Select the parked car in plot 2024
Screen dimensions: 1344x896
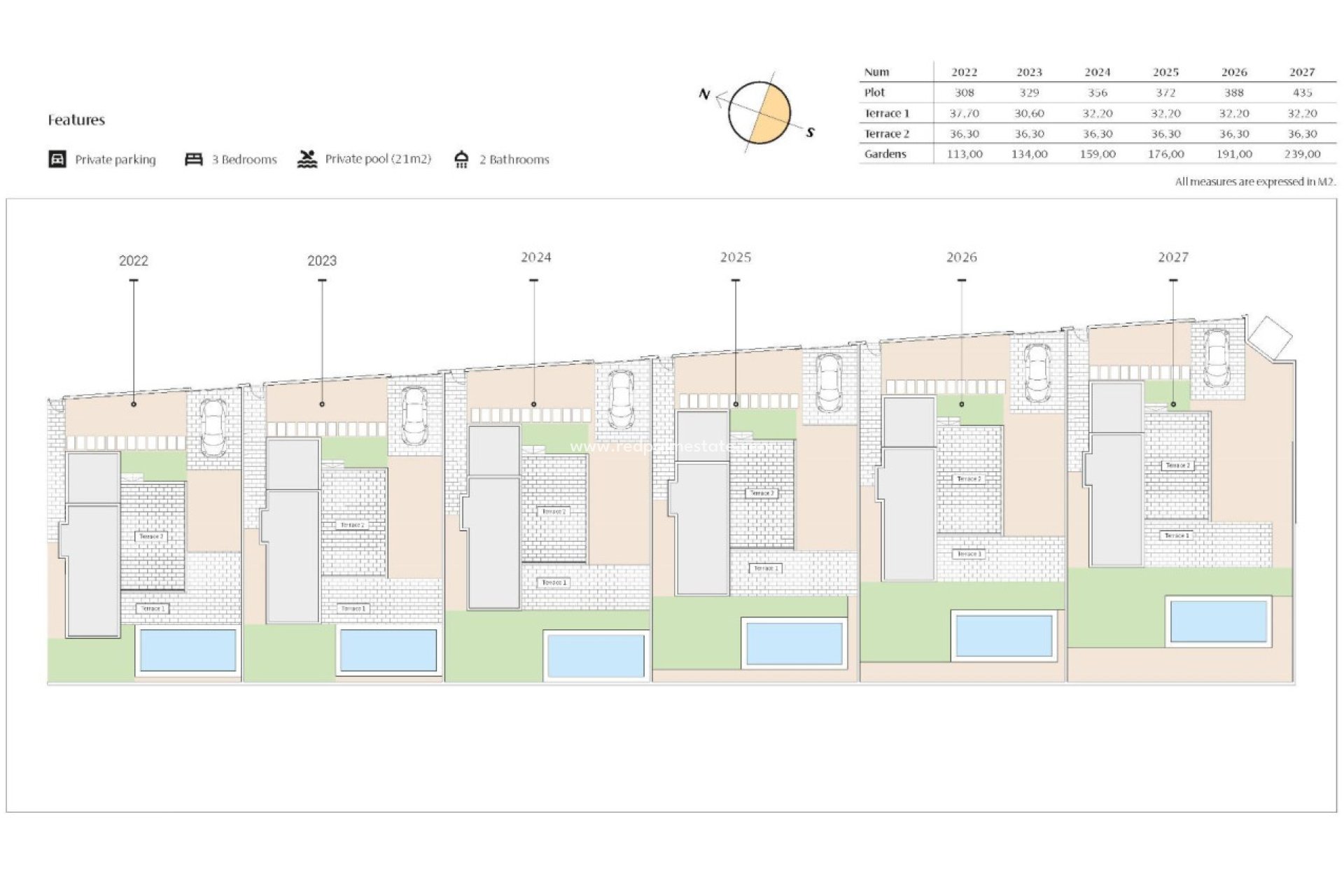tap(621, 400)
